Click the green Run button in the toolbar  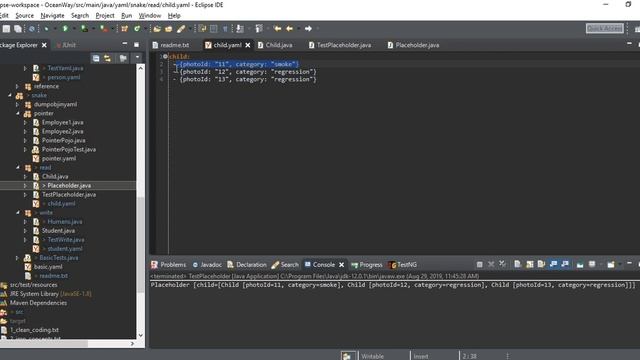65,29
